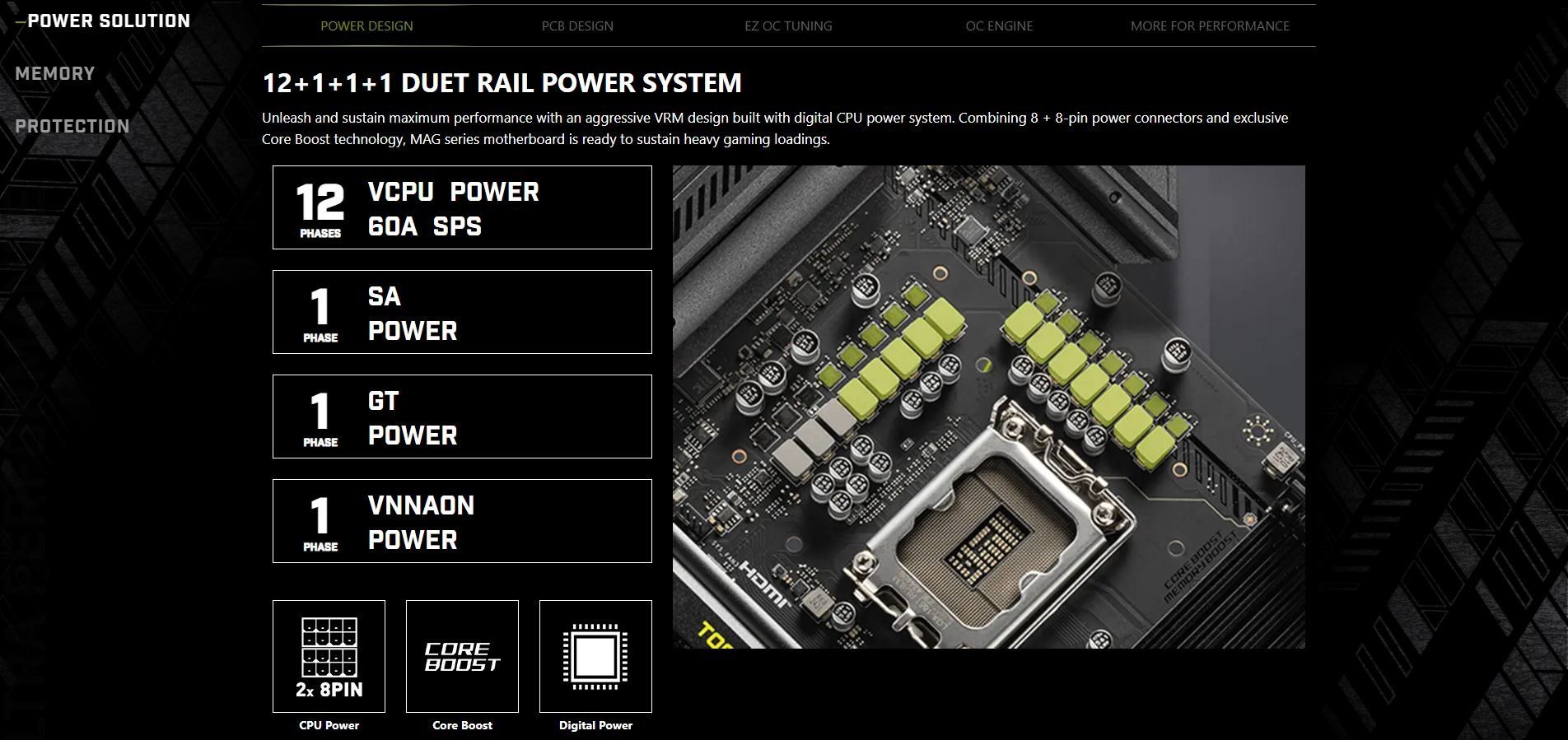Click the 12 phases VCPU POWER box

pos(462,207)
